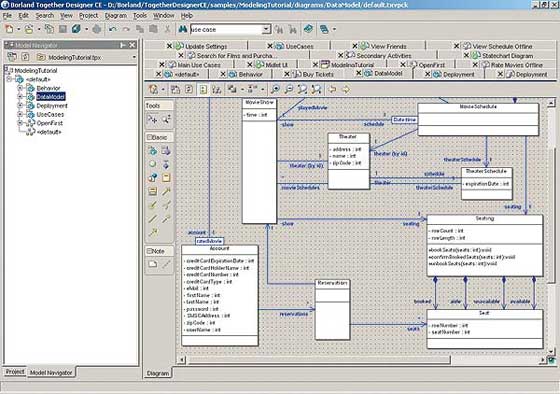Viewport: 560px width, 394px height.
Task: Click the creditCardNumber attribute in Account
Action: tap(212, 275)
